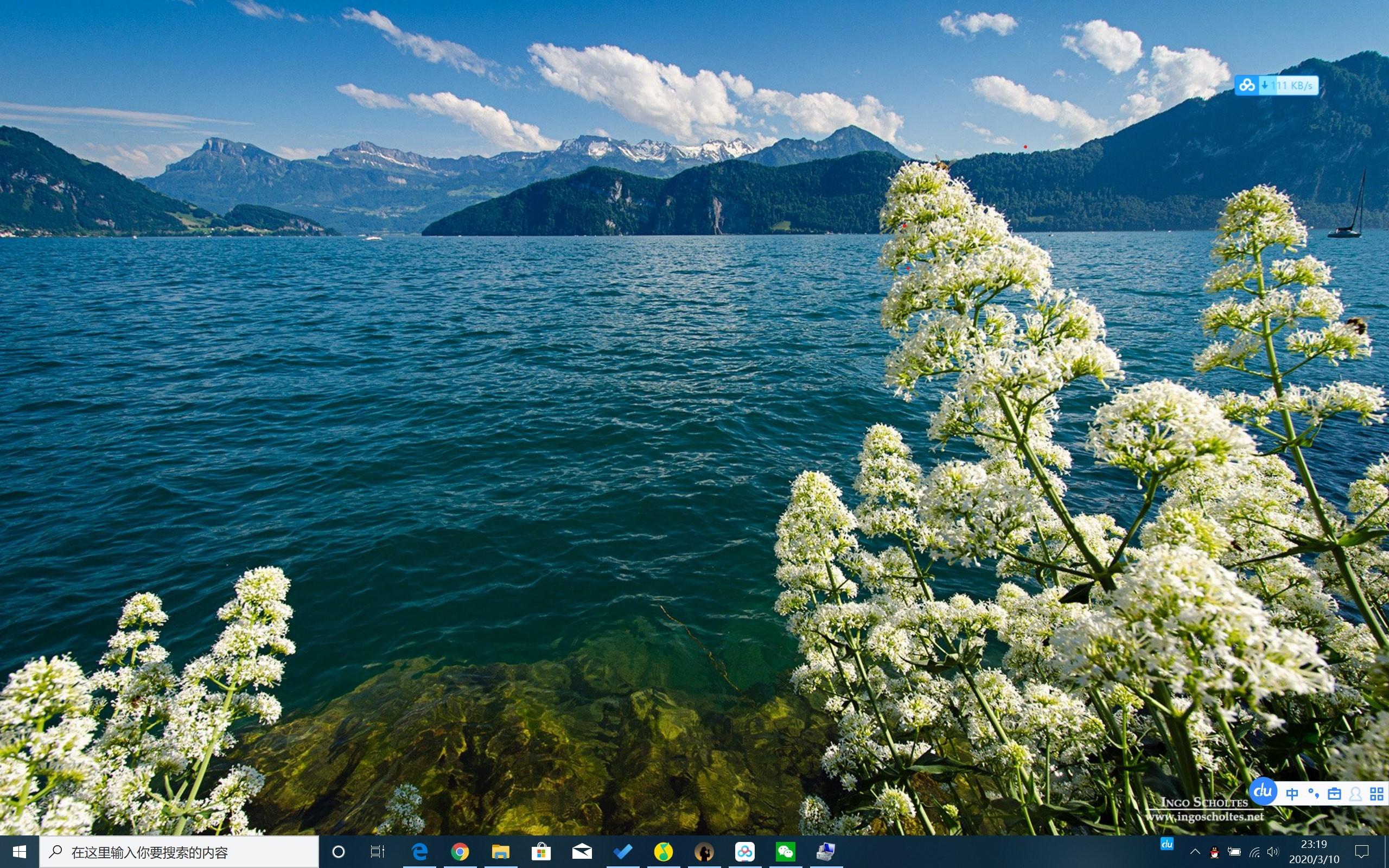Open the QQ Music taskbar icon
This screenshot has height=868, width=1389.
coord(663,852)
